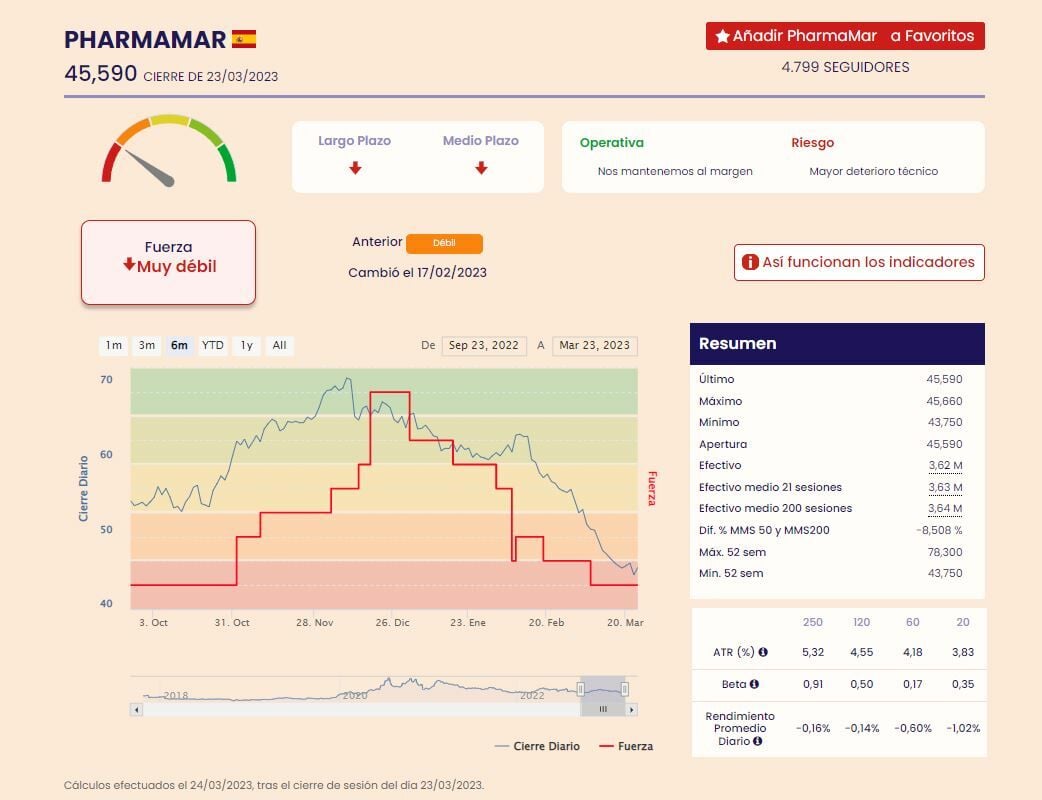Select the 1y range
Screen dimensions: 1042x800
[x=247, y=346]
